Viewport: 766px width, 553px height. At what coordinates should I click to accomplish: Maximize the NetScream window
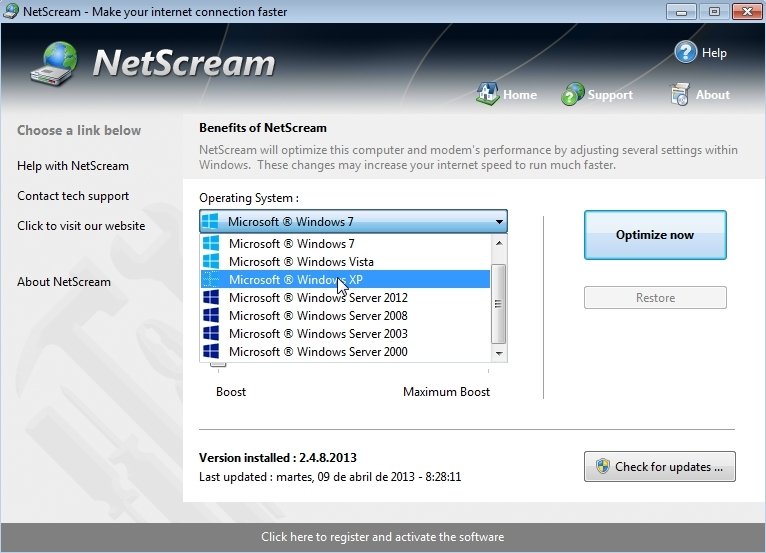714,12
